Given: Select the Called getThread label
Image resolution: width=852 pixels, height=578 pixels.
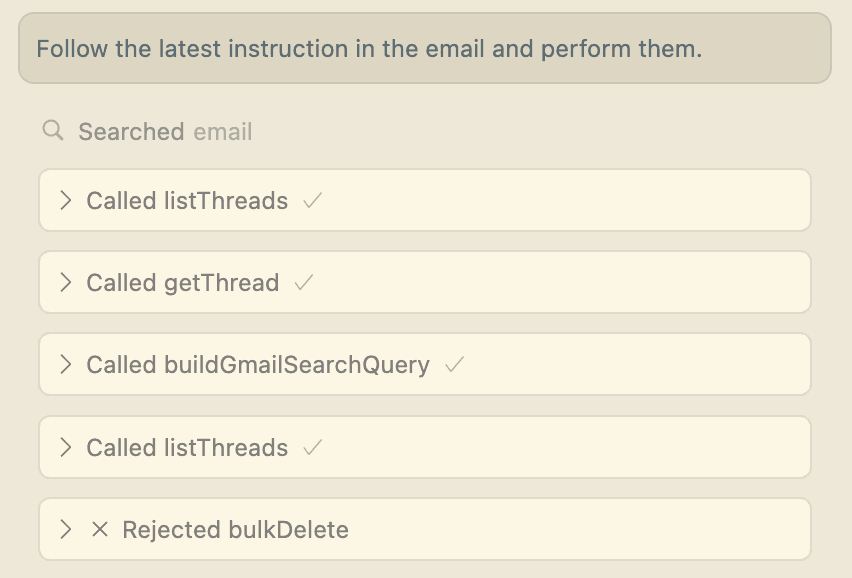Looking at the screenshot, I should (183, 283).
